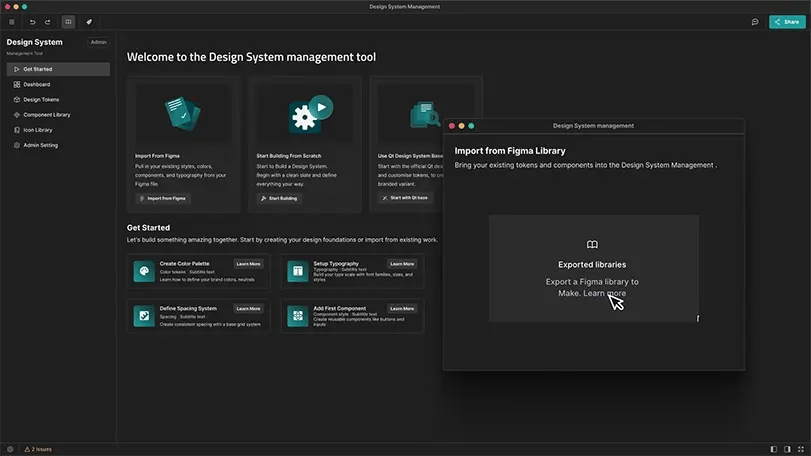Click the rocket launch toolbar icon
Screen dimensions: 811x456
click(x=89, y=22)
